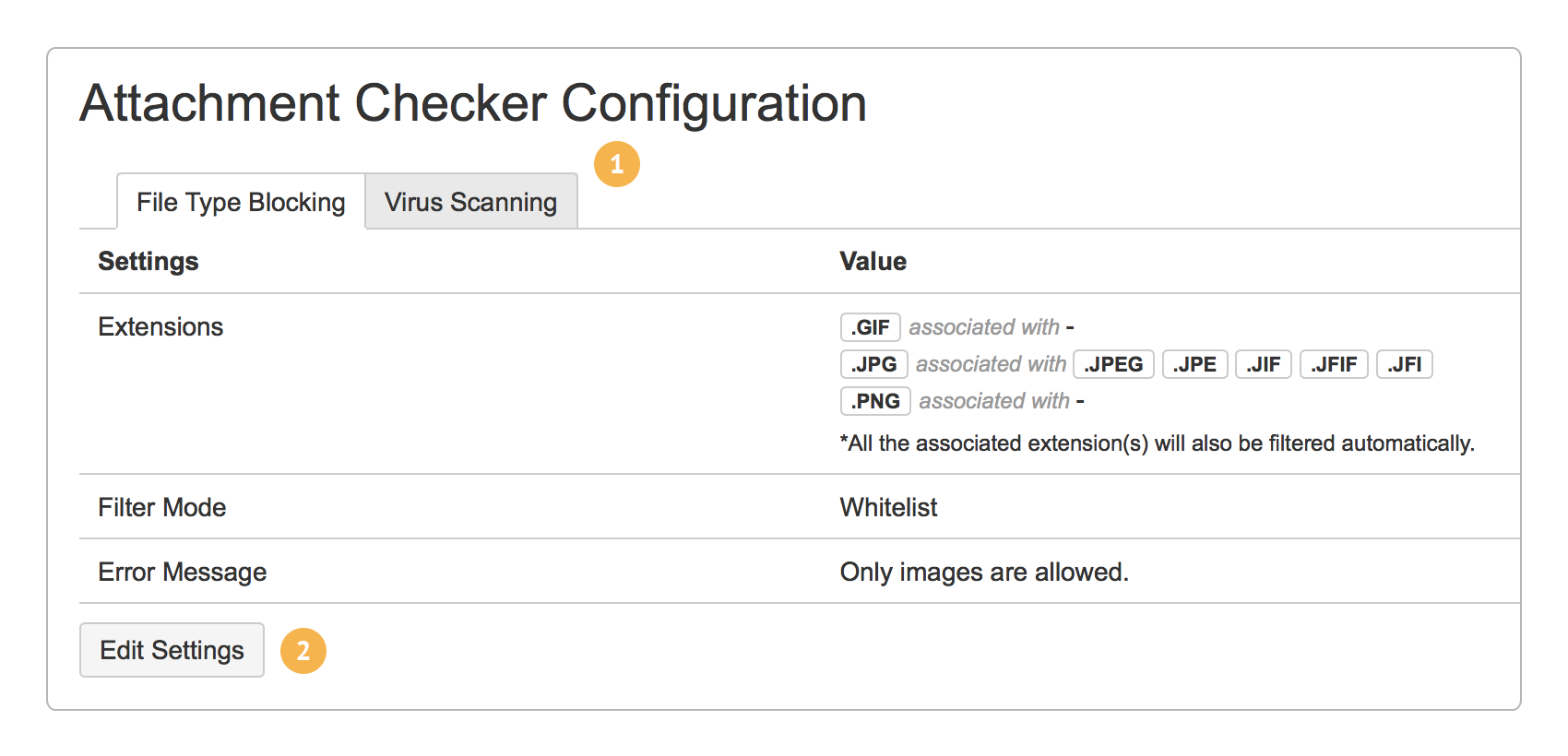Select the 'Only images are allowed.' message text
The height and width of the screenshot is (756, 1568).
pyautogui.click(x=983, y=572)
